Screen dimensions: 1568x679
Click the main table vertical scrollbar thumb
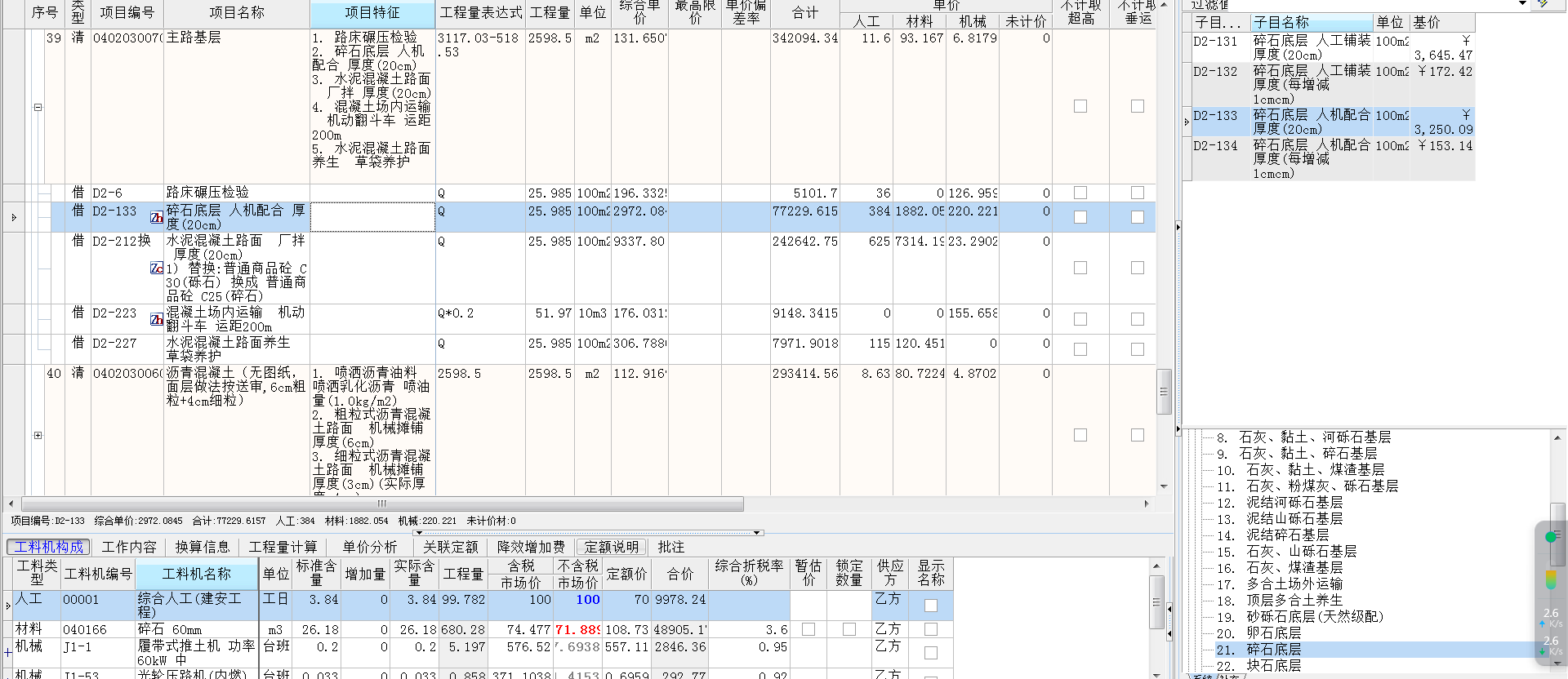pos(1164,393)
